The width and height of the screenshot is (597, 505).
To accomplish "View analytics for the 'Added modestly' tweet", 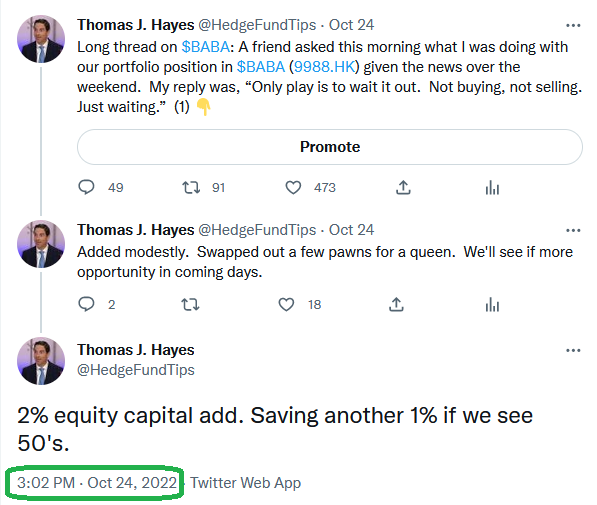I will click(492, 304).
